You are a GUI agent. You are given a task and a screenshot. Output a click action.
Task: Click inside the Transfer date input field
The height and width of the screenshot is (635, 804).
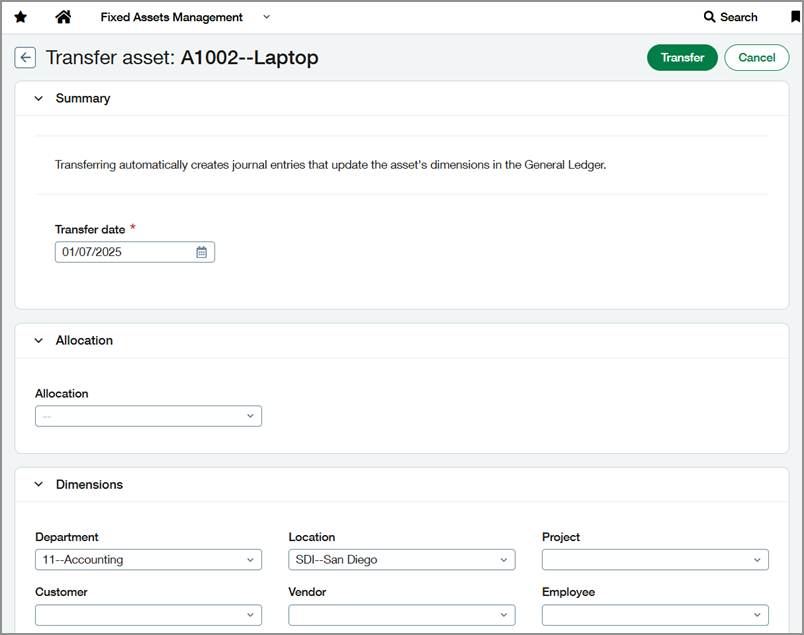tap(120, 251)
